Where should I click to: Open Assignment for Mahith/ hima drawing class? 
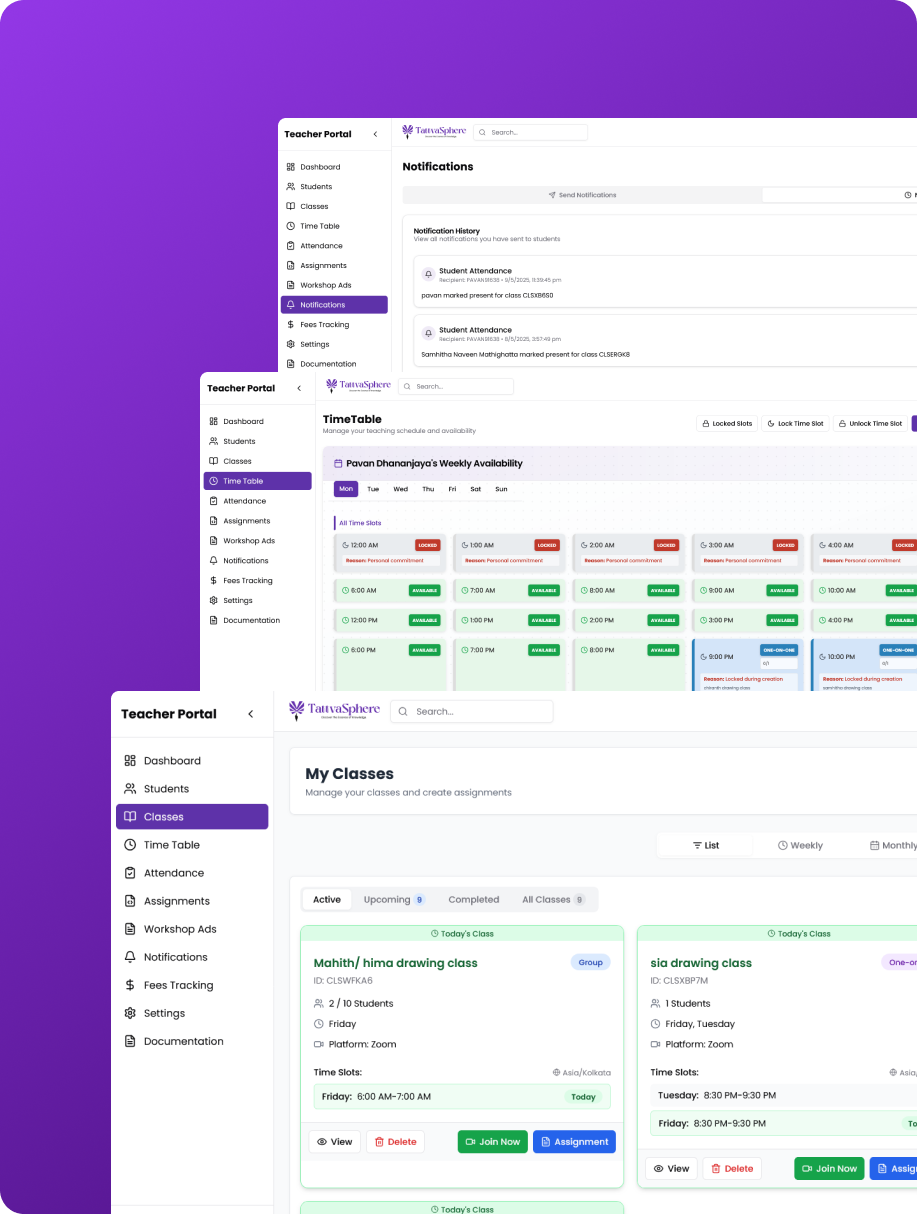tap(574, 1142)
